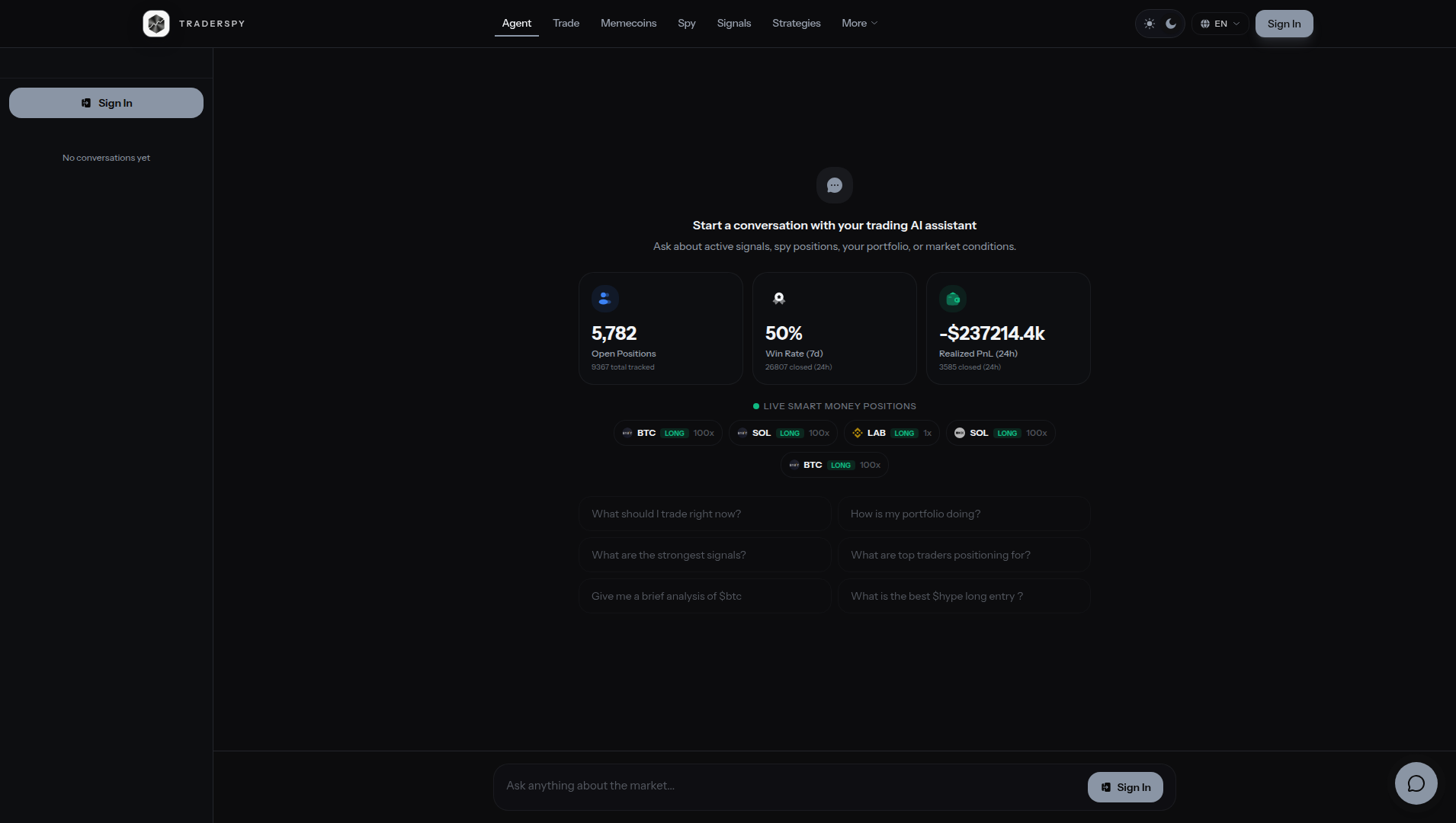Switch to dark theme moon icon
The image size is (1456, 823).
pos(1171,24)
